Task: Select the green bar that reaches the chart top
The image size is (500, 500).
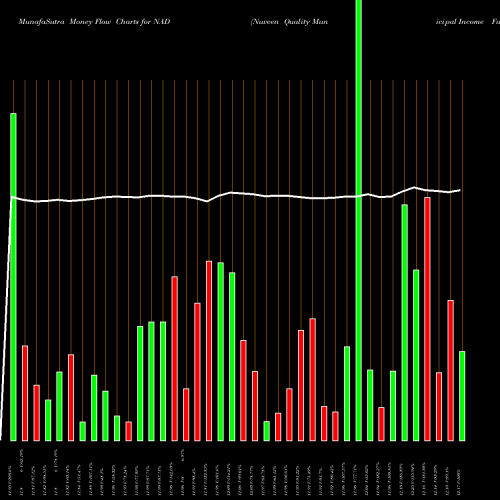Action: coord(359,220)
